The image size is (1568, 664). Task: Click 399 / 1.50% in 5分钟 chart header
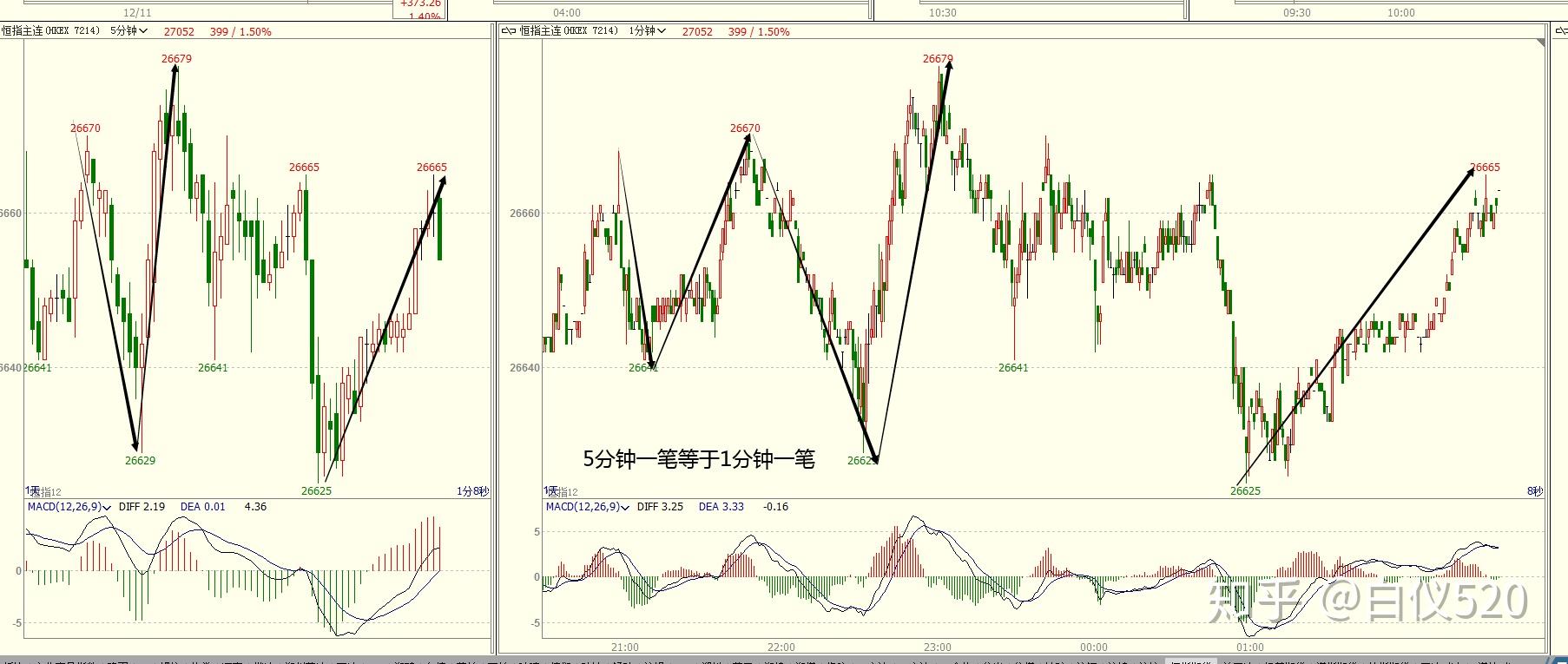click(240, 31)
